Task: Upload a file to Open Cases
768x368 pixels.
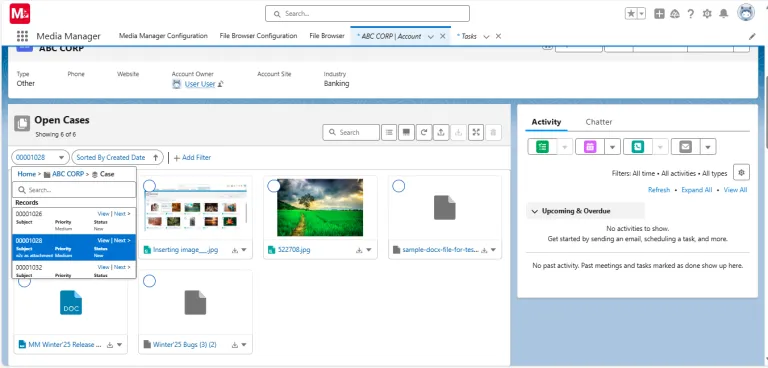Action: 441,132
